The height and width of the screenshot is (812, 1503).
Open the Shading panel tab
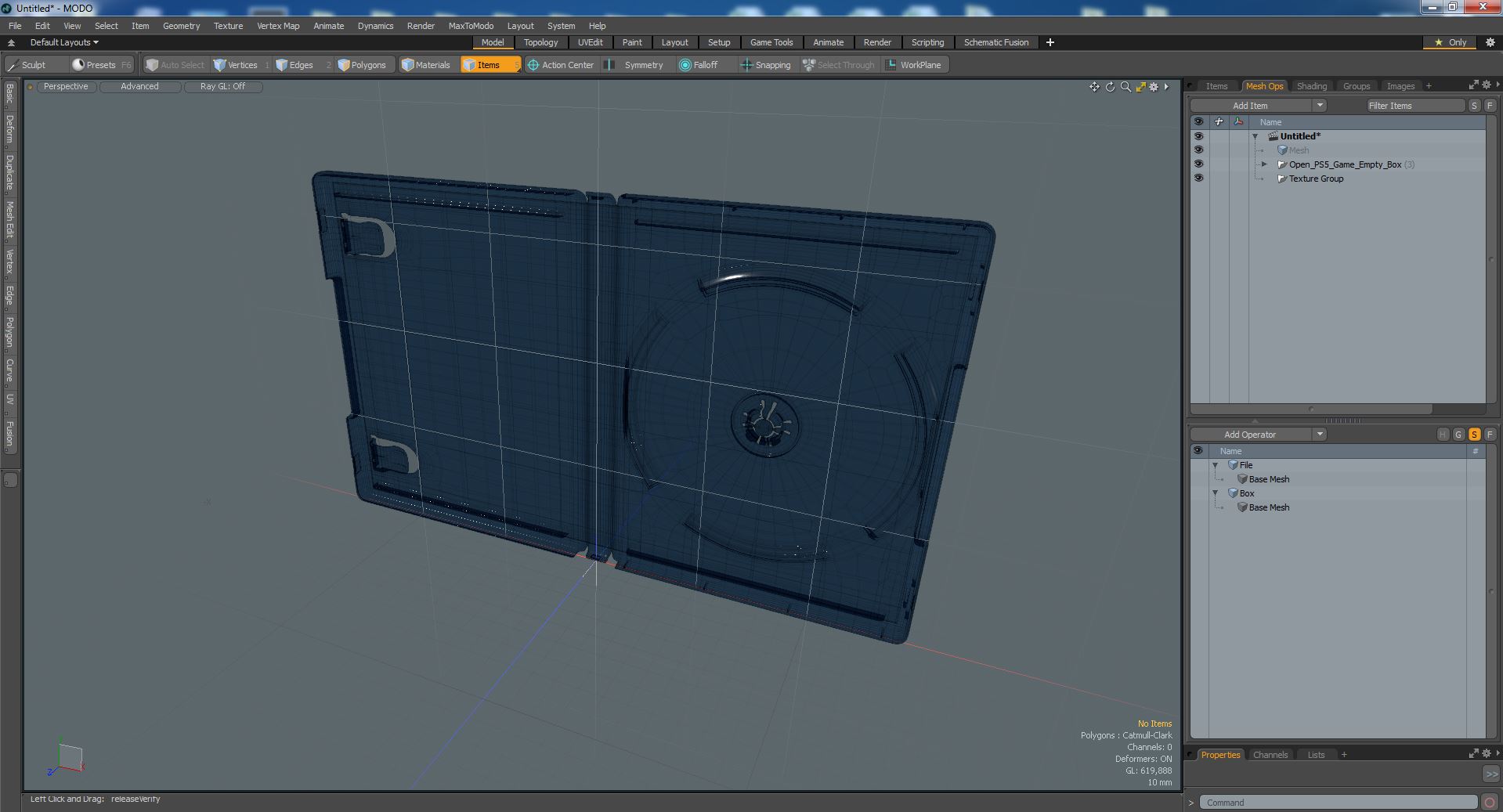tap(1311, 86)
